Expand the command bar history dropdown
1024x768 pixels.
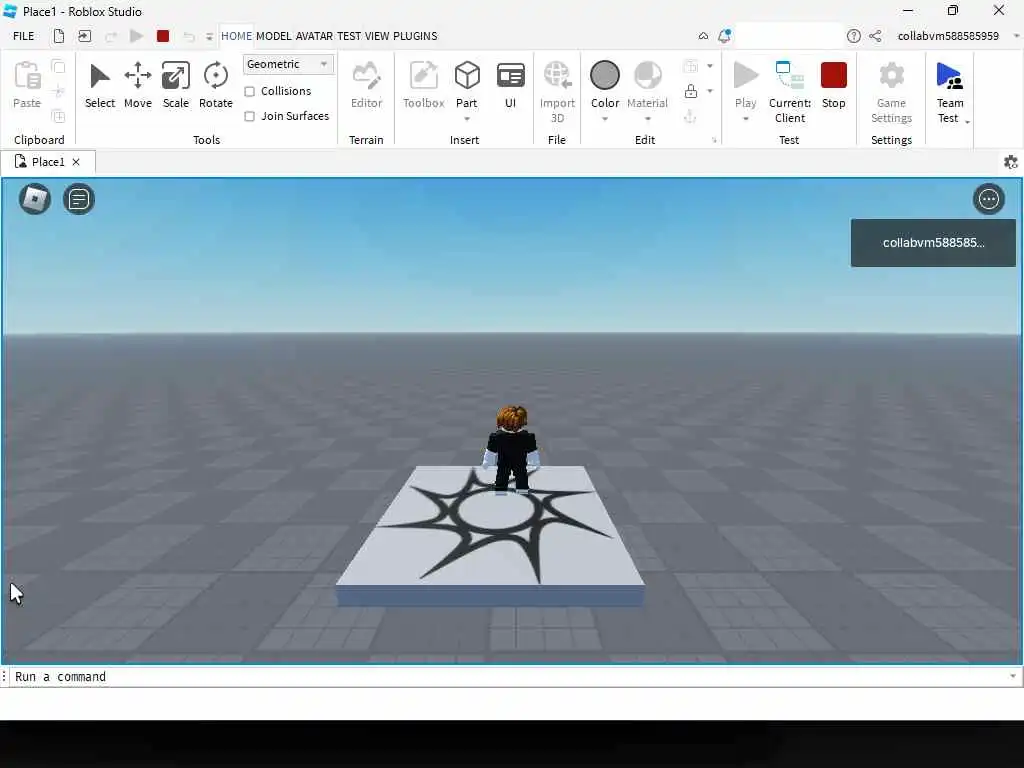(x=1013, y=677)
